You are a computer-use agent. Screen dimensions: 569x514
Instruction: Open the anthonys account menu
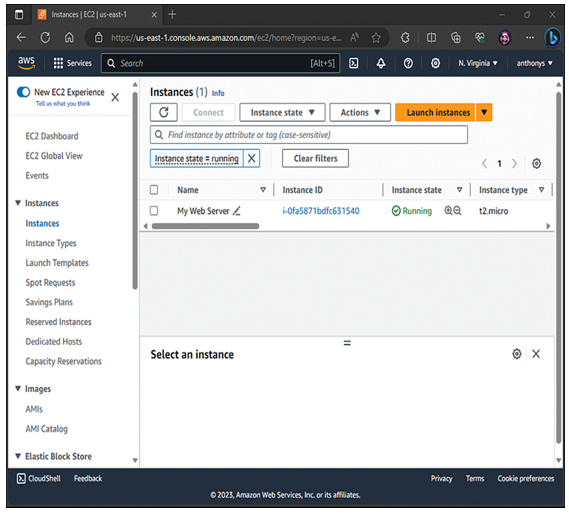point(535,63)
